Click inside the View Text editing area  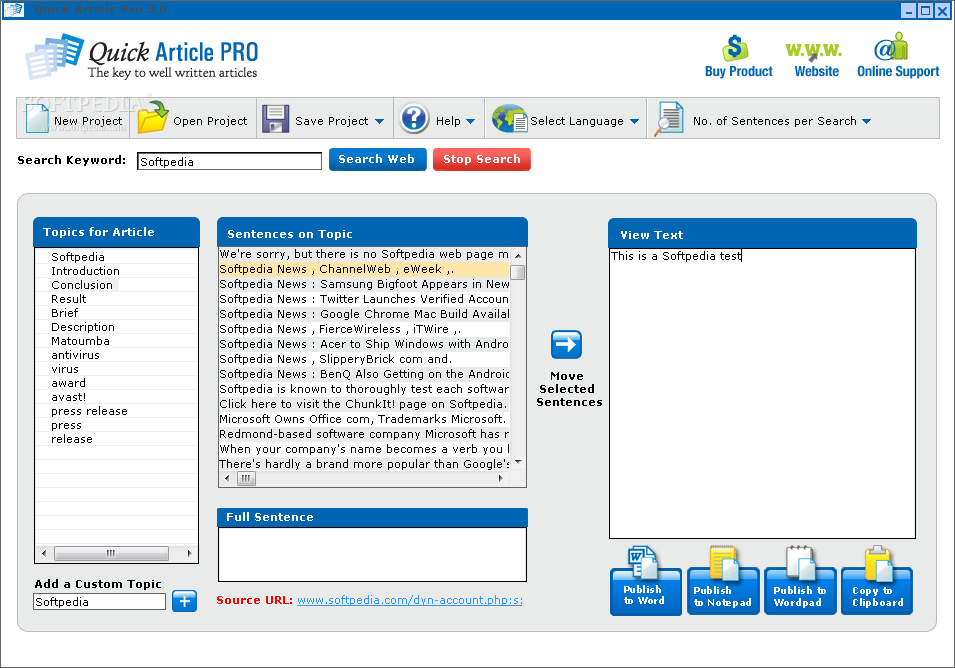[x=762, y=393]
